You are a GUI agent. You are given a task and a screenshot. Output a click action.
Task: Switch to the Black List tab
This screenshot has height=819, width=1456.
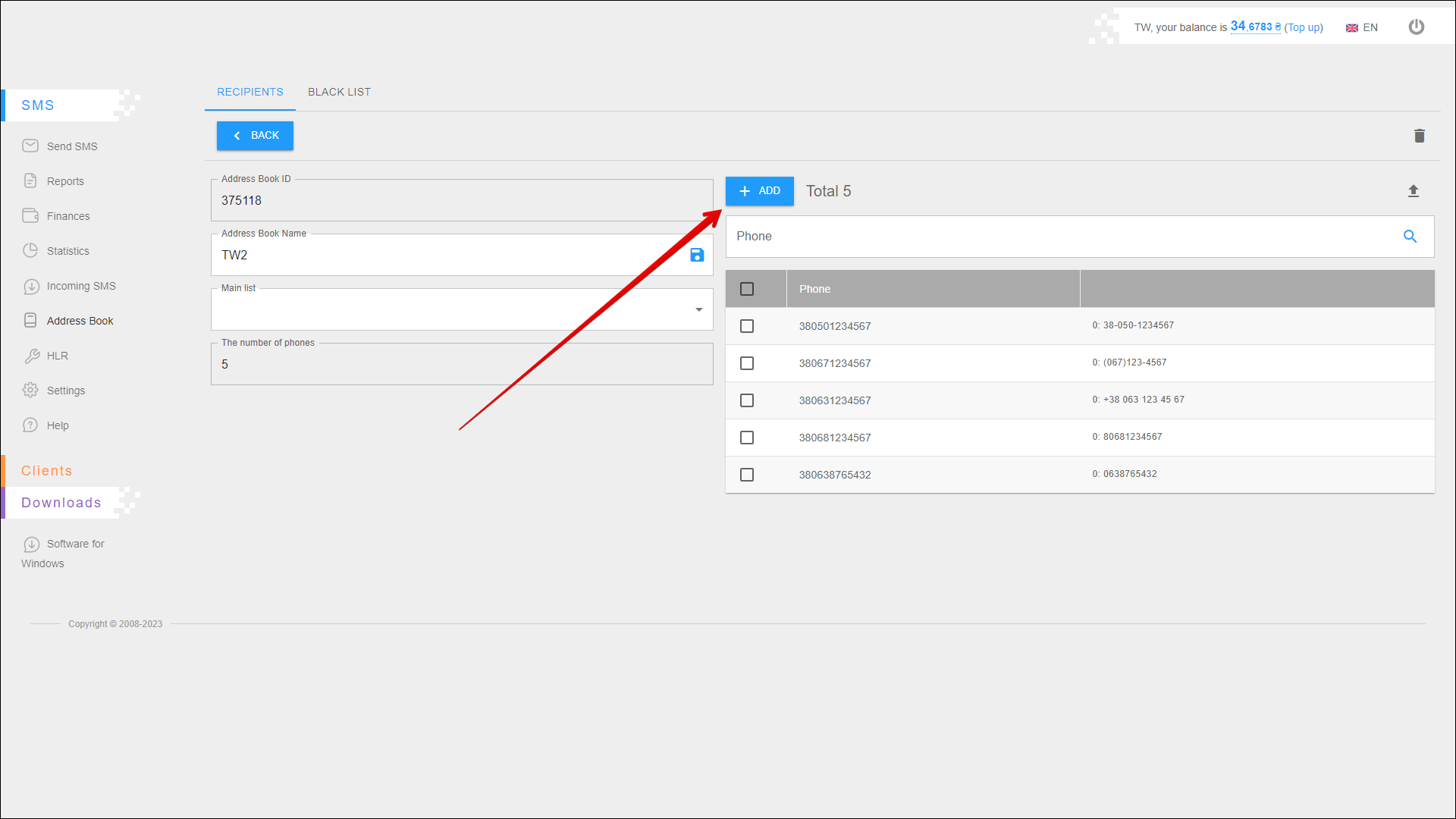click(339, 92)
